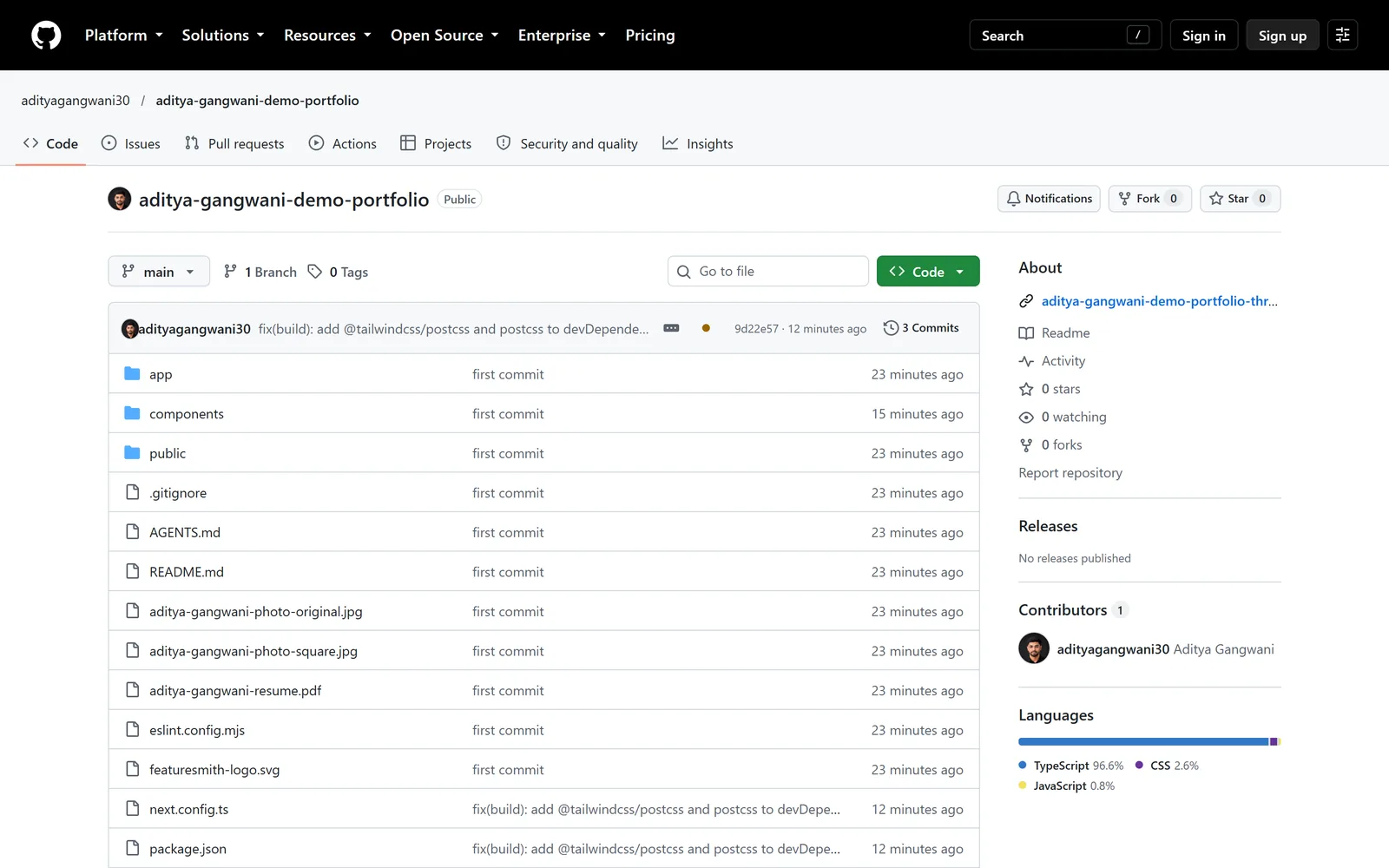Viewport: 1389px width, 868px height.
Task: Open the header settings sliders icon
Action: pyautogui.click(x=1342, y=36)
